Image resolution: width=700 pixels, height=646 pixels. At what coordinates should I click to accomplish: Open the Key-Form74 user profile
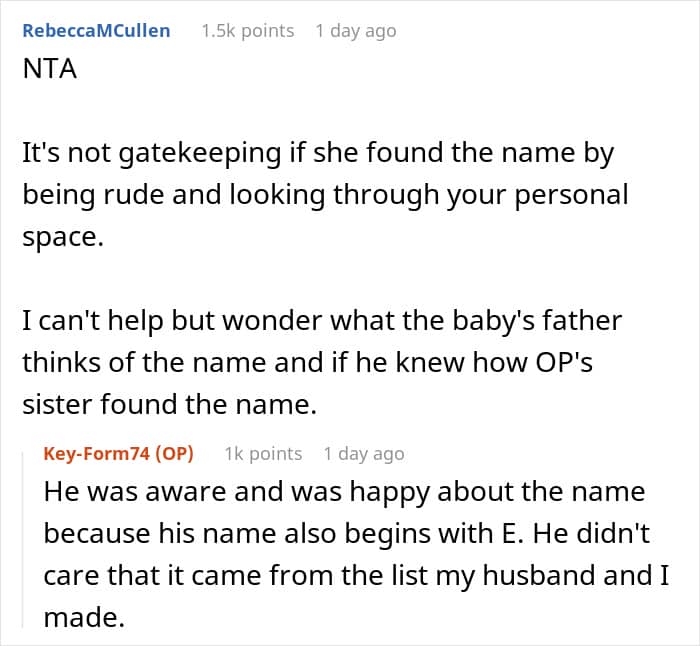[97, 454]
